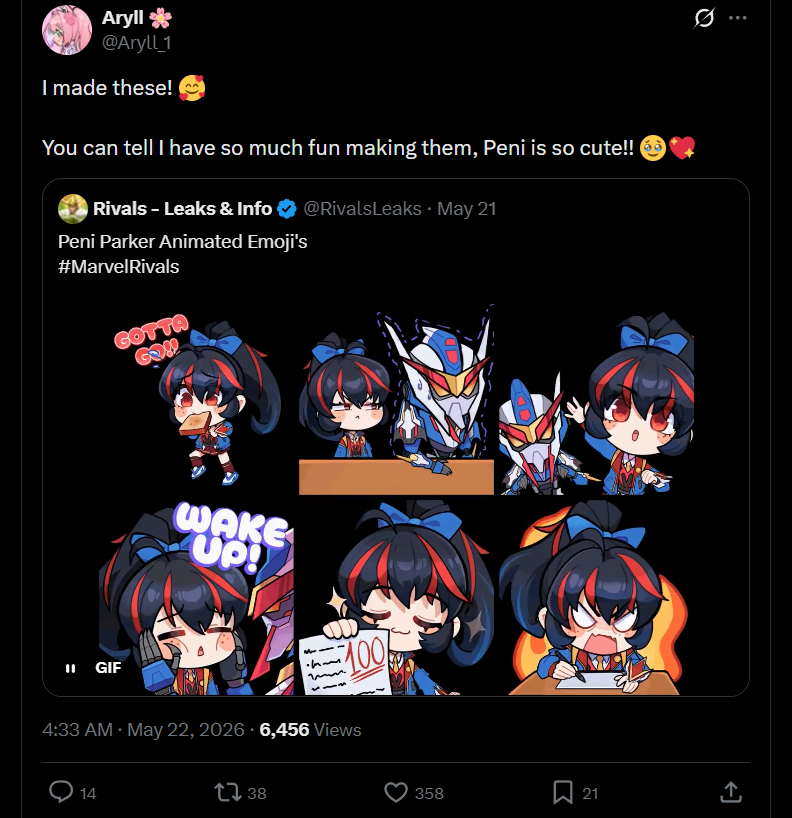
Task: Click the 4:33 AM May 22 timestamp
Action: (x=143, y=729)
